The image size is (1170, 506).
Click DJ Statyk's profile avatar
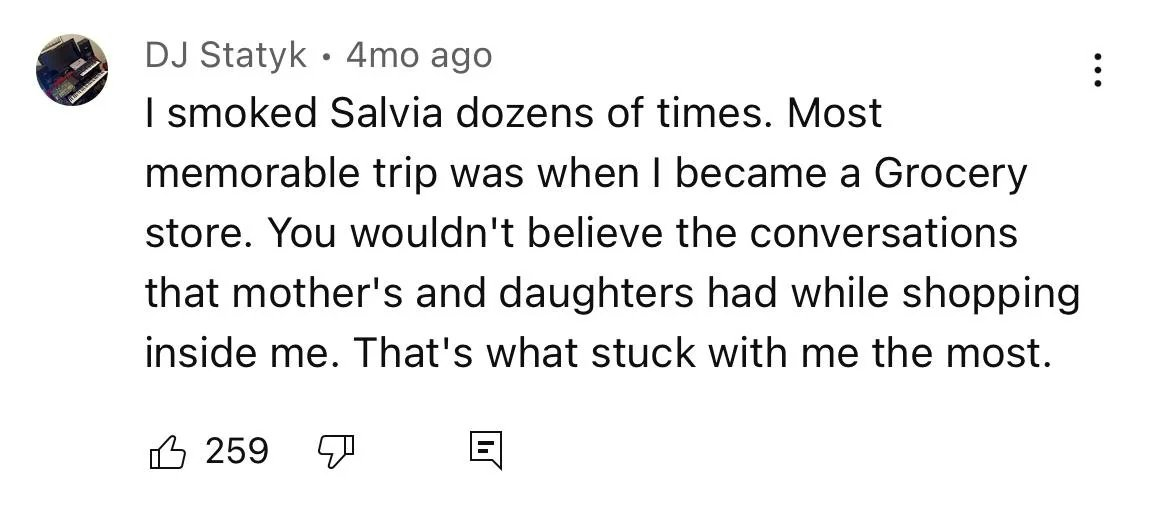tap(72, 70)
